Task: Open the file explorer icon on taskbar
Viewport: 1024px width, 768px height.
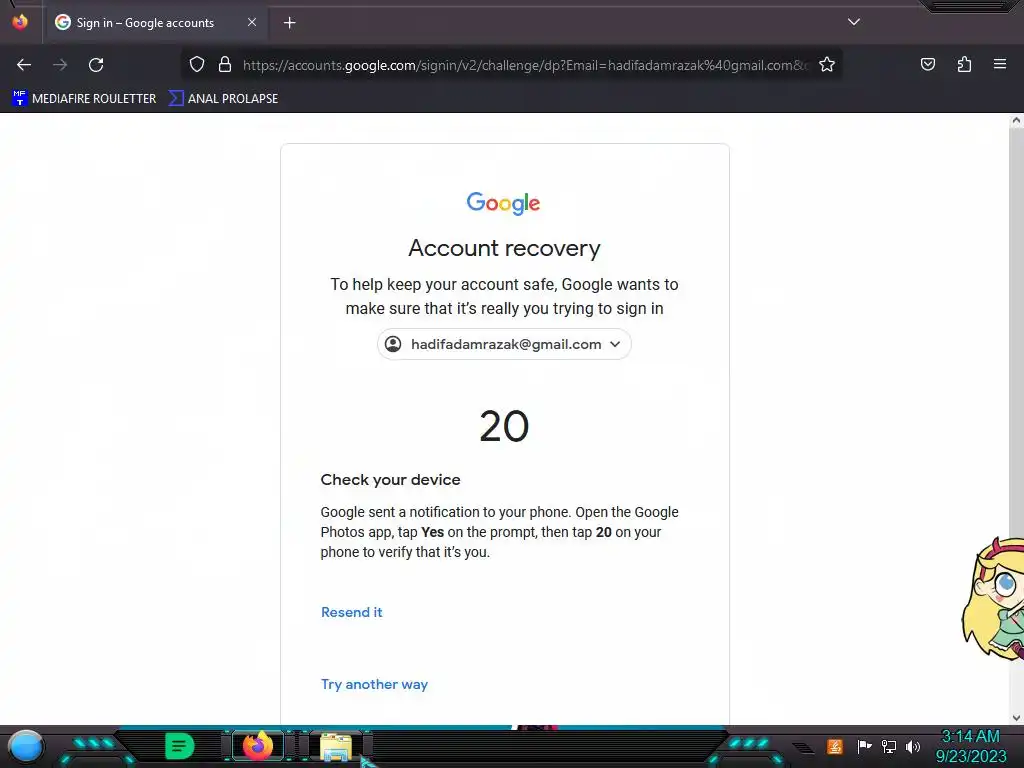Action: pyautogui.click(x=336, y=747)
